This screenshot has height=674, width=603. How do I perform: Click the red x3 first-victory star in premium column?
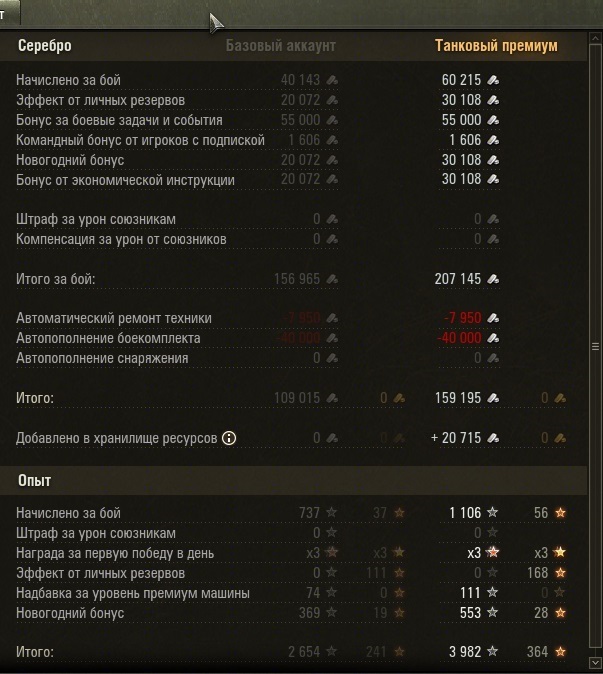[493, 553]
